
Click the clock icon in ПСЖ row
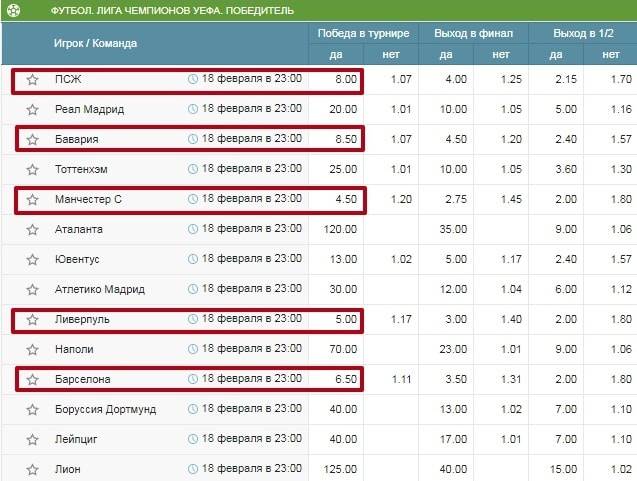click(x=193, y=79)
